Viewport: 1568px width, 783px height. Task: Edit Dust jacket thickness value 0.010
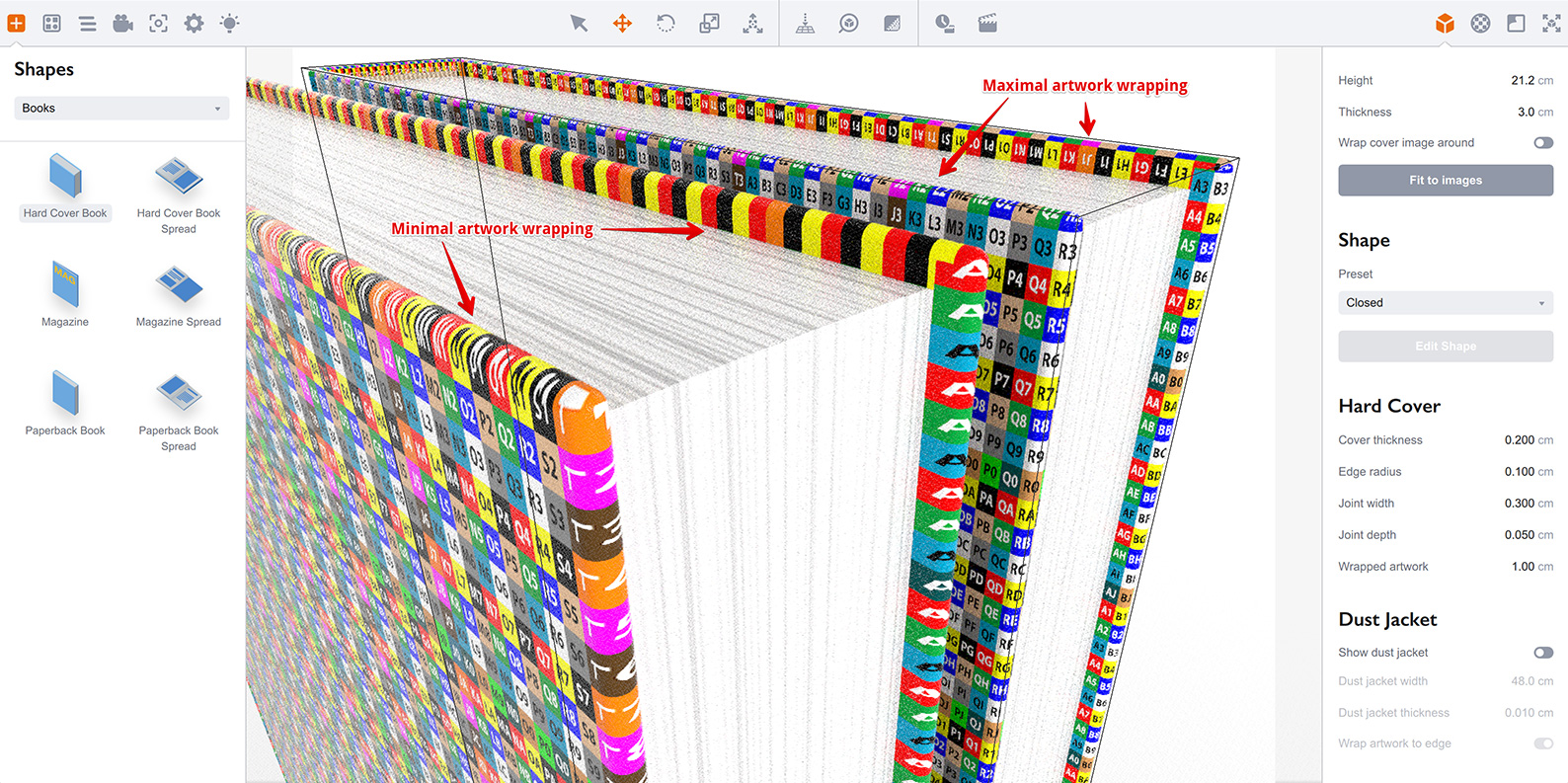[x=1520, y=713]
